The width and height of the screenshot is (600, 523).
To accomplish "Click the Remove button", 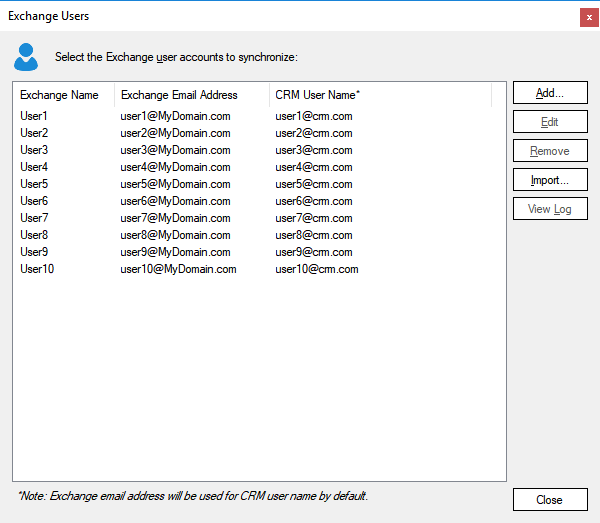I will click(x=549, y=151).
